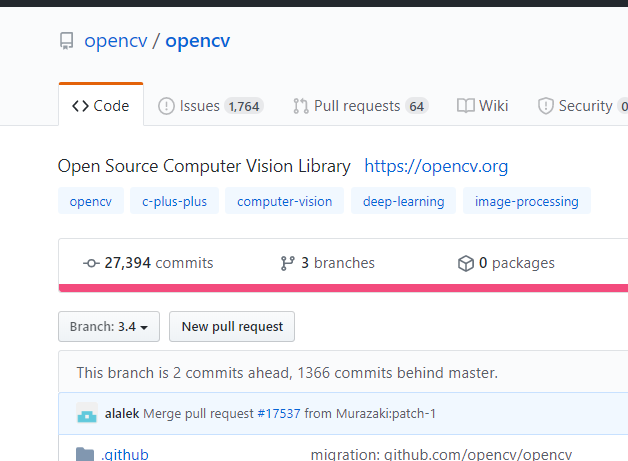Select the deep-learning topic tag

tap(403, 201)
